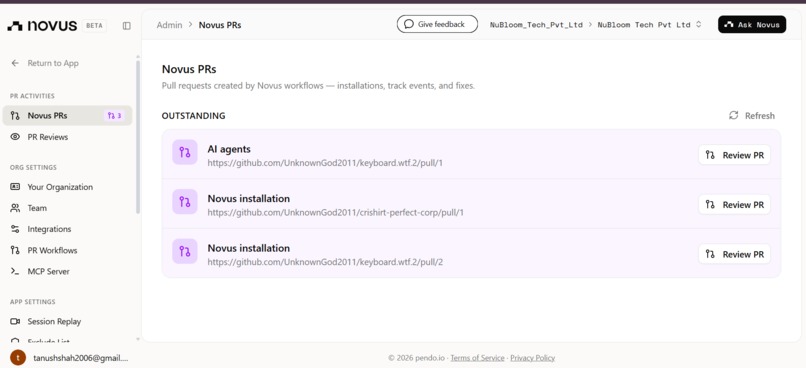
Task: Click the Your Organization card icon
Action: pyautogui.click(x=15, y=187)
